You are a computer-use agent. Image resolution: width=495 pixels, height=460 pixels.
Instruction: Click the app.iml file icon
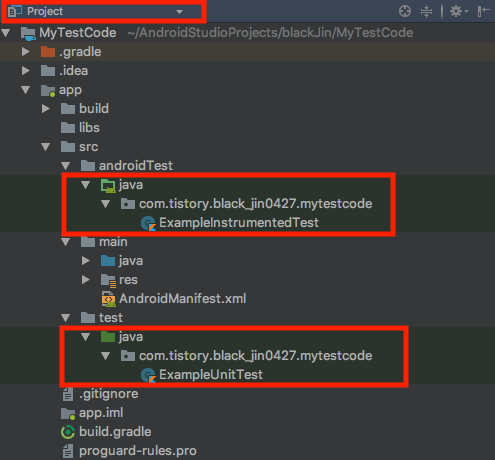pyautogui.click(x=68, y=414)
